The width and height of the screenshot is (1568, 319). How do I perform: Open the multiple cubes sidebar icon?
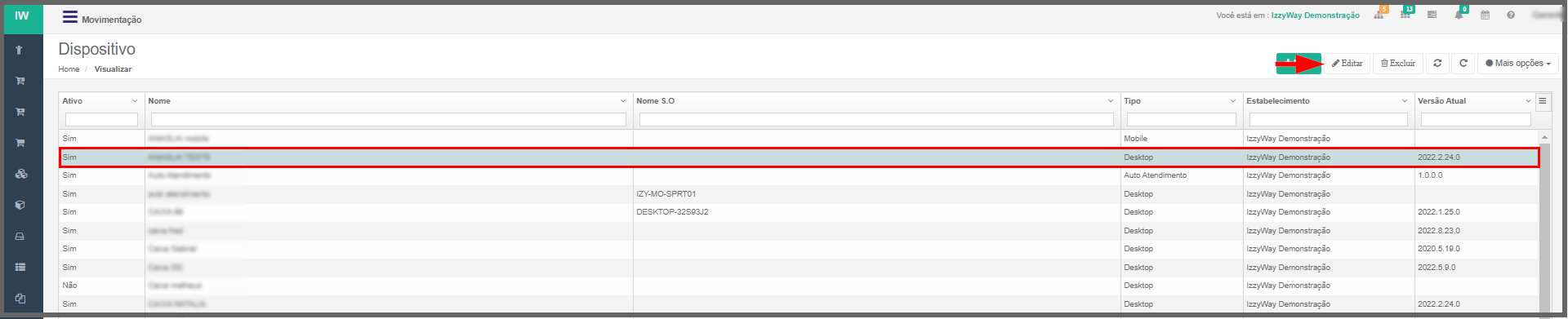coord(21,174)
